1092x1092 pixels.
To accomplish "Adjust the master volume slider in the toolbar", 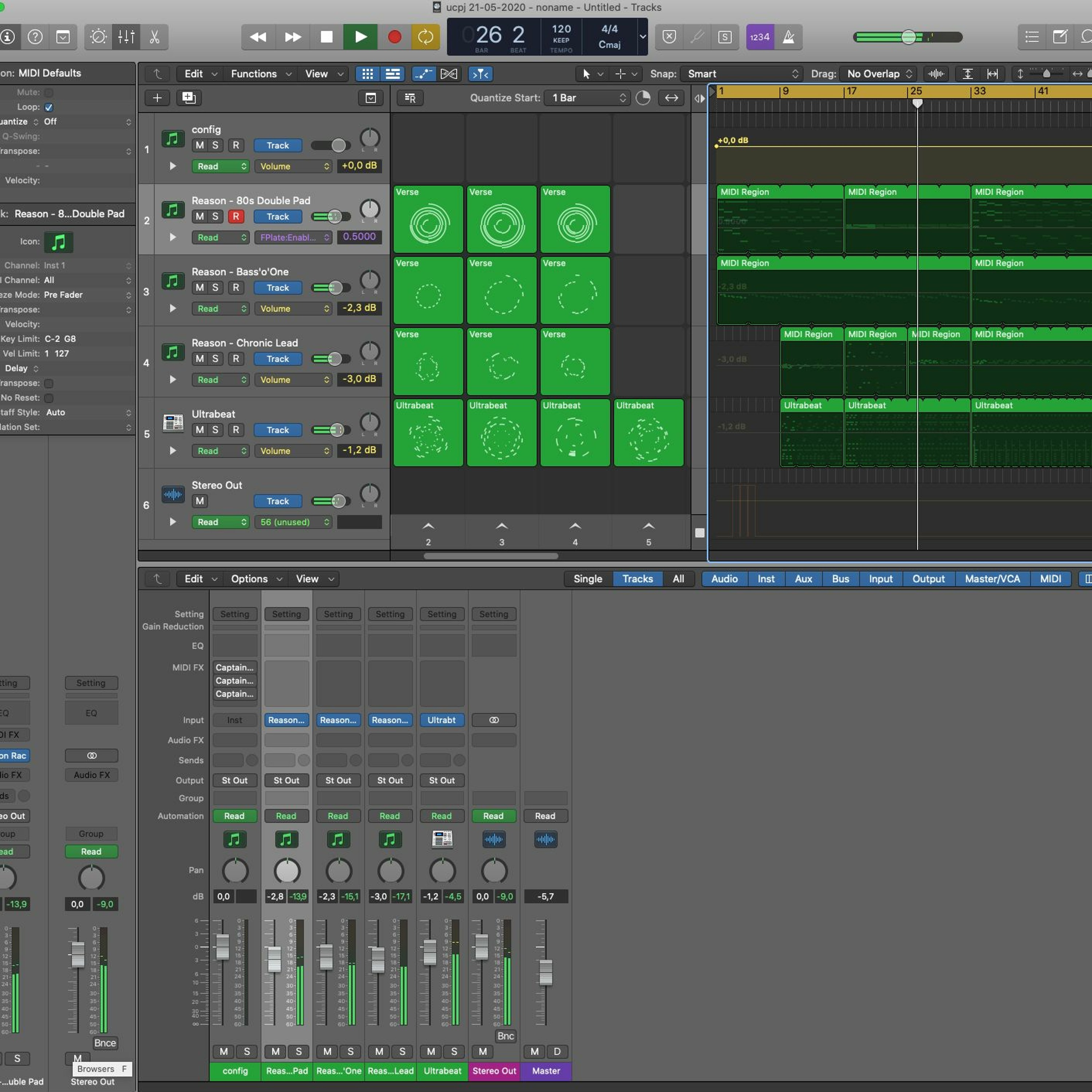I will pos(908,37).
